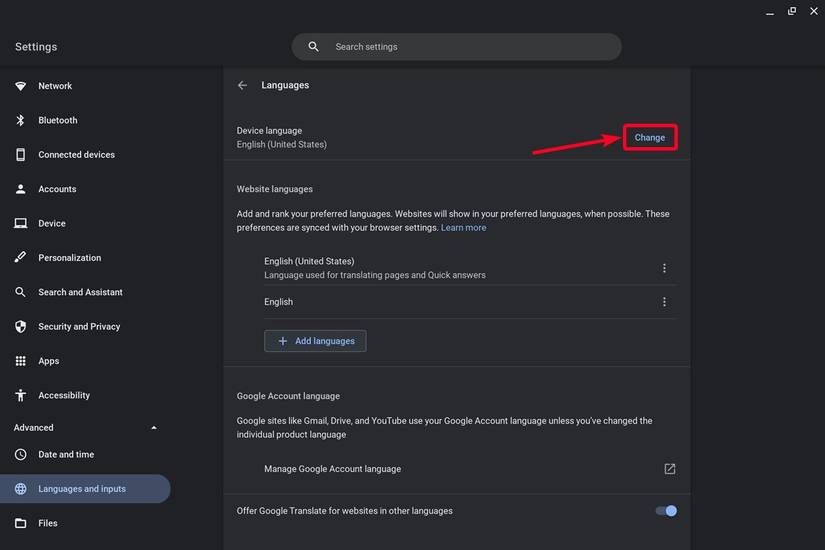Open external link icon for Google Account language
Image resolution: width=825 pixels, height=550 pixels.
pos(669,469)
